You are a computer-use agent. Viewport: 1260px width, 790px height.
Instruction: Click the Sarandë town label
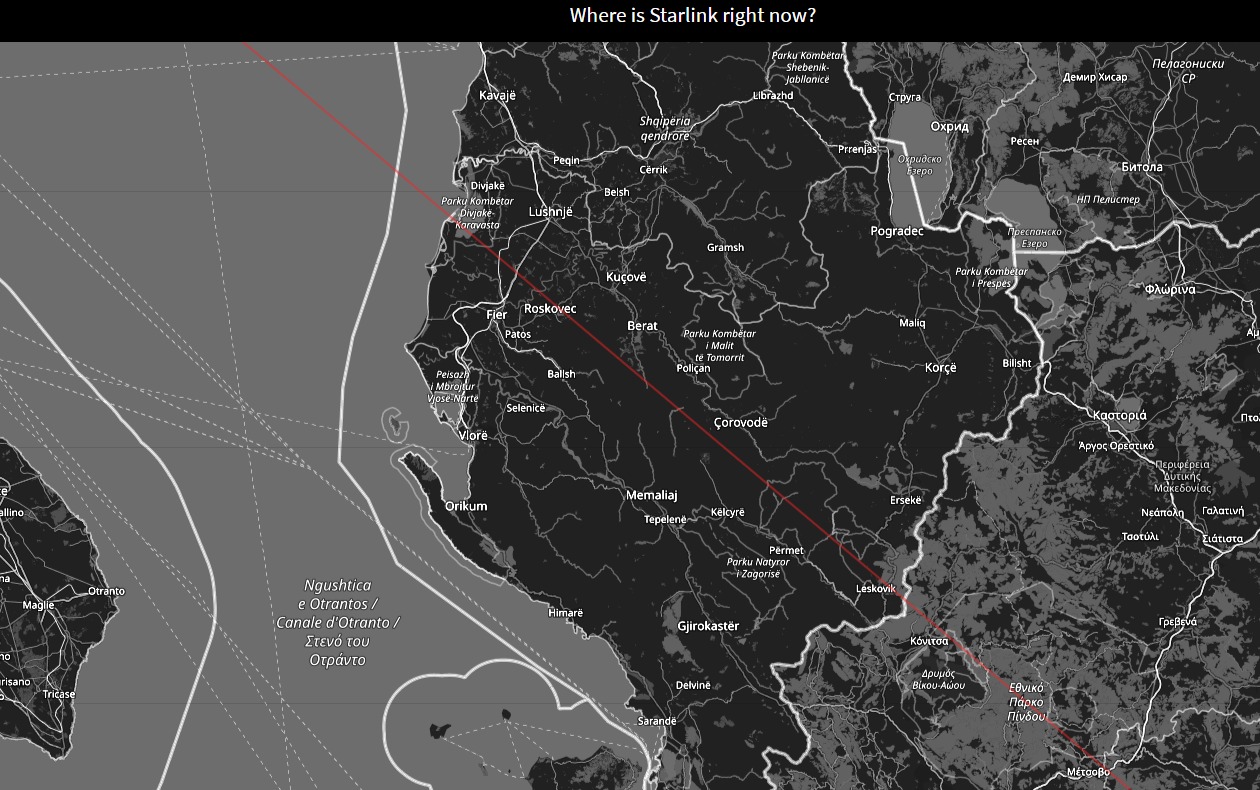[x=657, y=721]
